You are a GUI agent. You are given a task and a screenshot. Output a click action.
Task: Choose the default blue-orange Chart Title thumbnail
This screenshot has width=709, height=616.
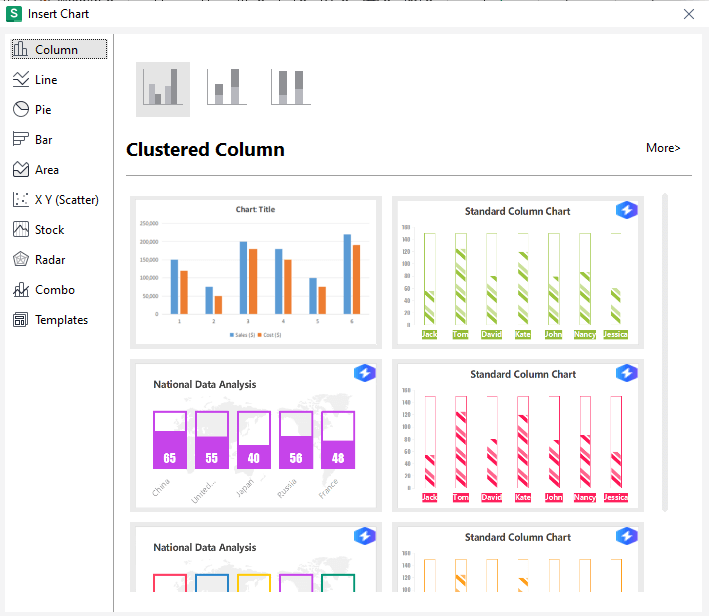256,272
